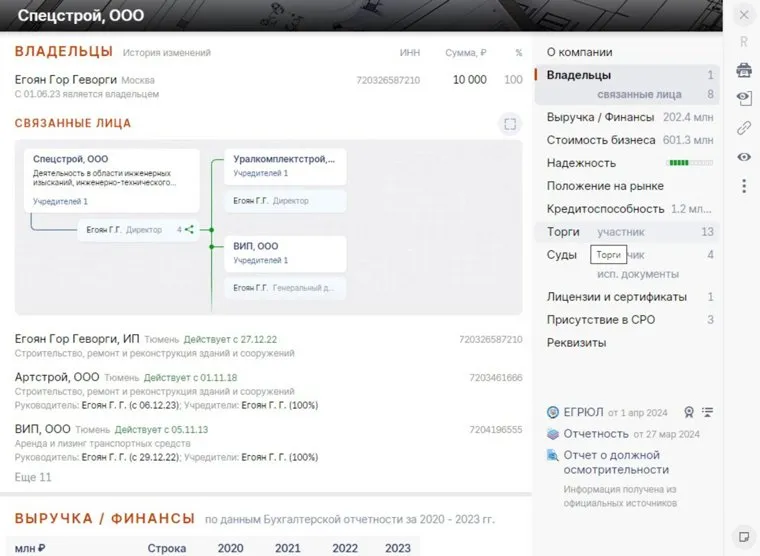Click the document-with-eye monitoring icon
Image resolution: width=760 pixels, height=556 pixels.
click(x=743, y=98)
